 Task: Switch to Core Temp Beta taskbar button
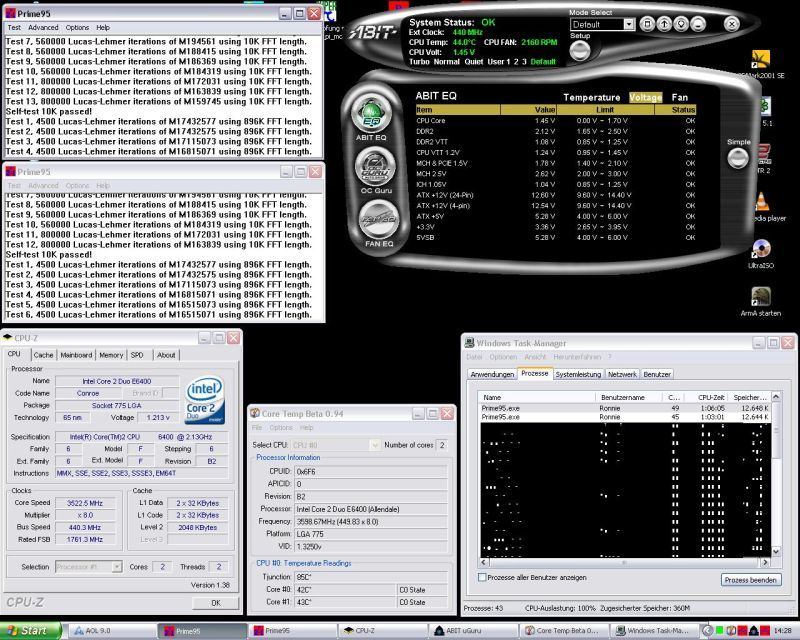tap(562, 631)
